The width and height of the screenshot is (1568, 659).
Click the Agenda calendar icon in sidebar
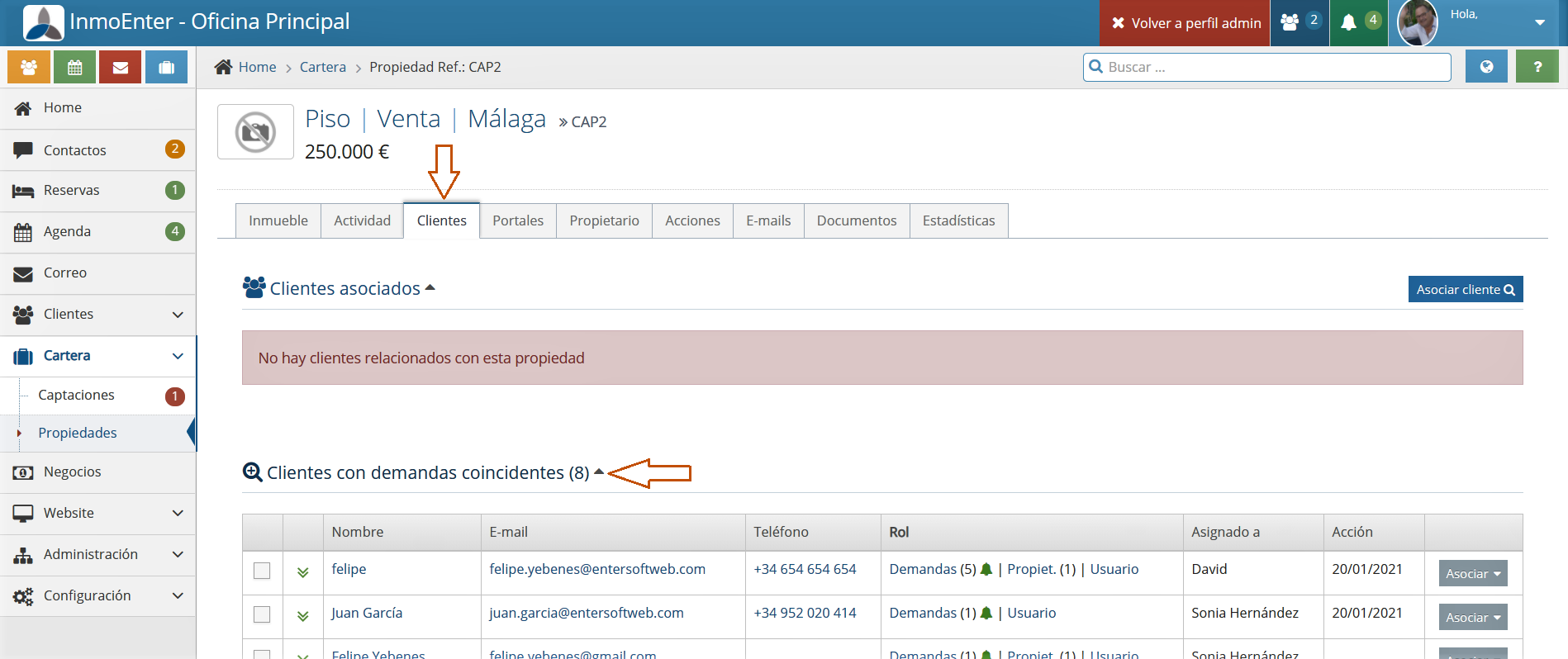pyautogui.click(x=23, y=232)
